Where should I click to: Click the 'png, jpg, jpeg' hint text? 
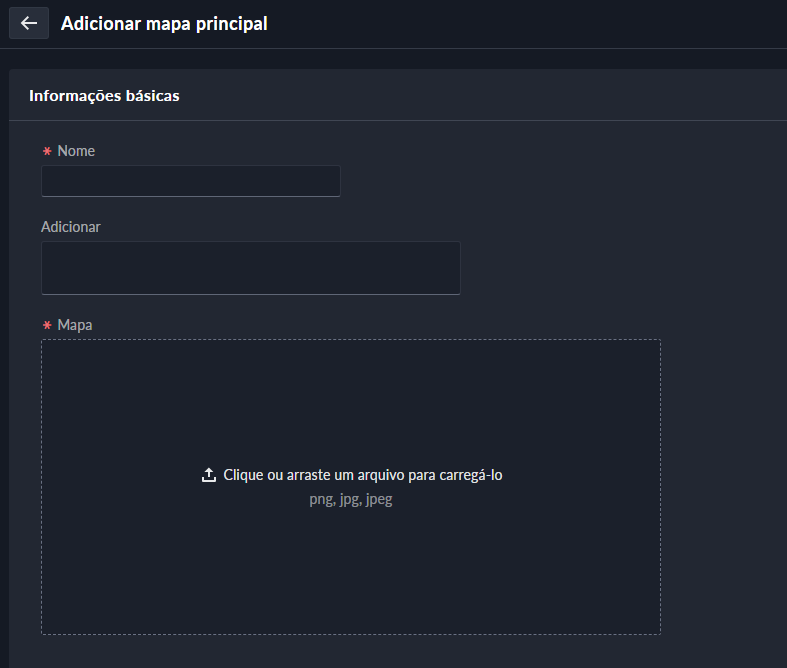coord(351,500)
